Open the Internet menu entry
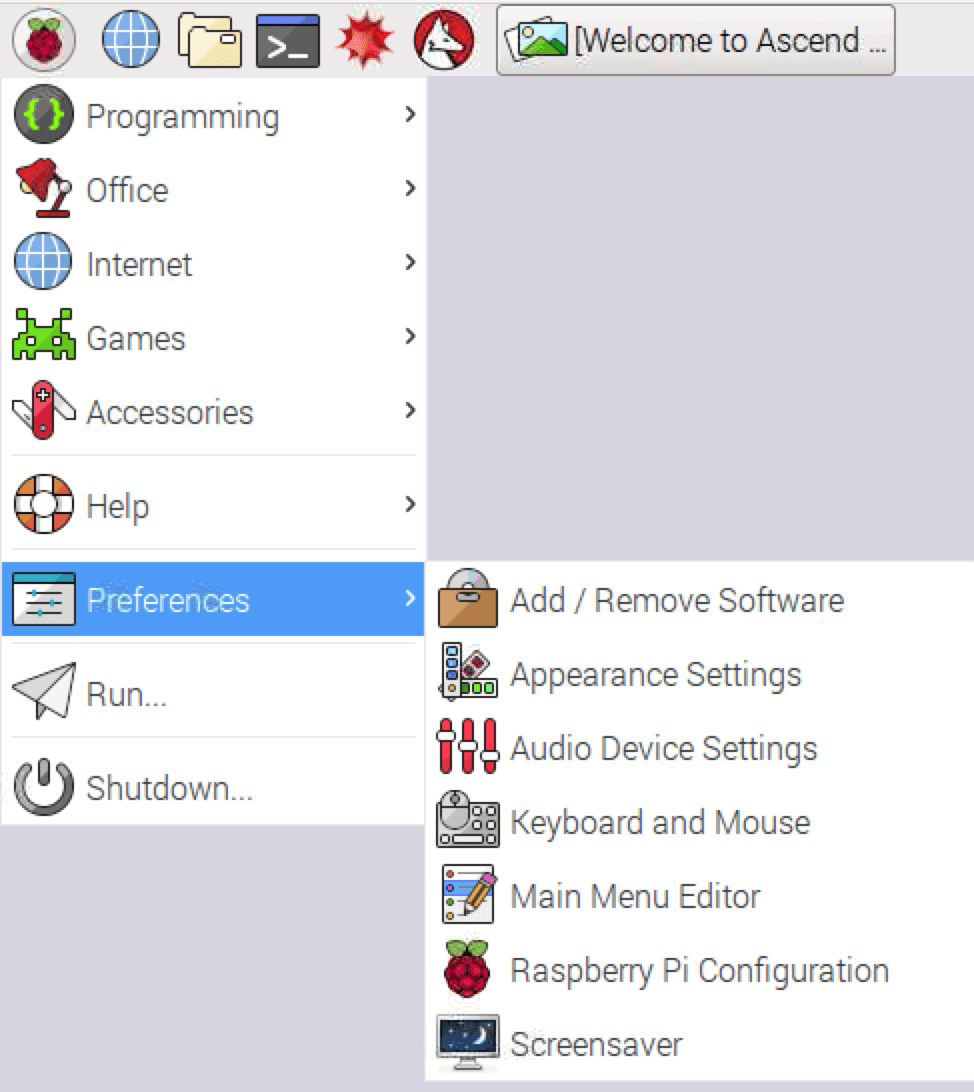This screenshot has width=974, height=1092. [x=139, y=264]
